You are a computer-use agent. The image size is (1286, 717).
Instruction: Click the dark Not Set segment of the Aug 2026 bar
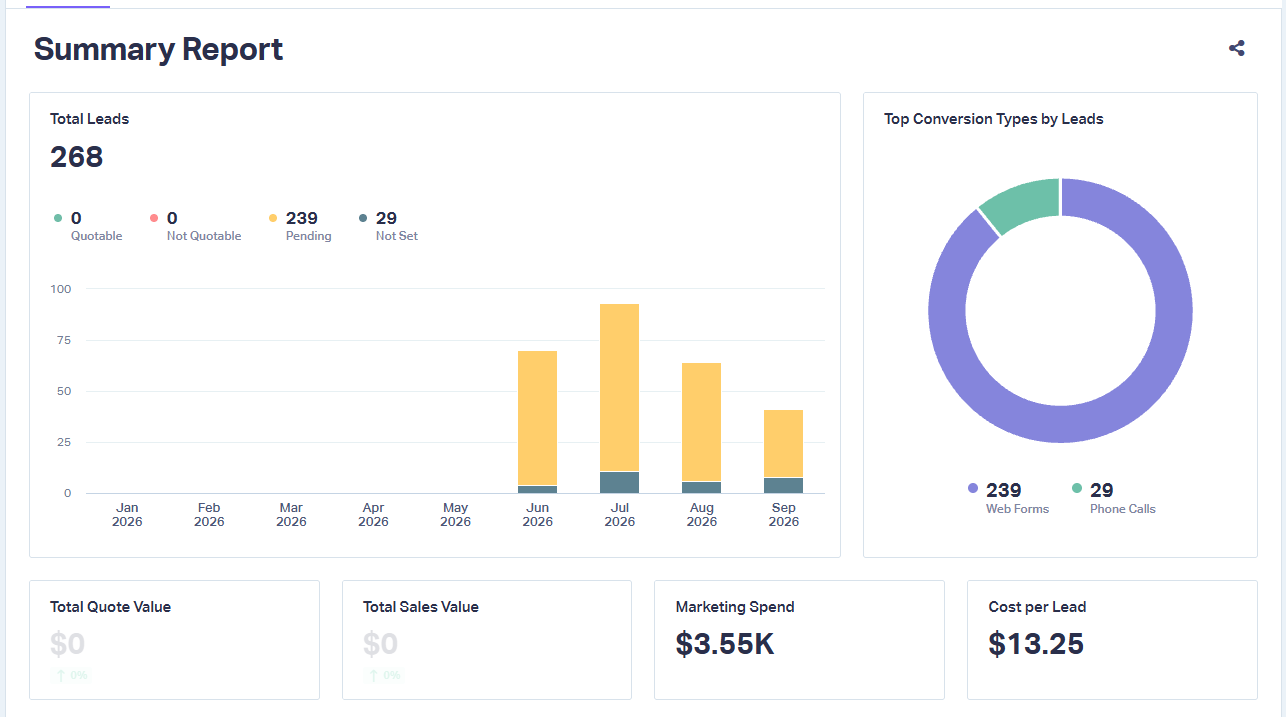tap(701, 487)
